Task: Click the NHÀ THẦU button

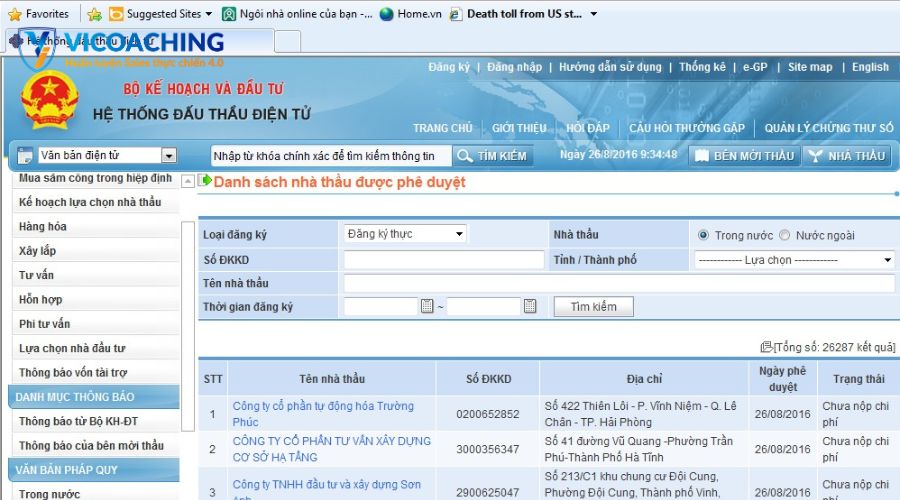Action: pyautogui.click(x=847, y=156)
